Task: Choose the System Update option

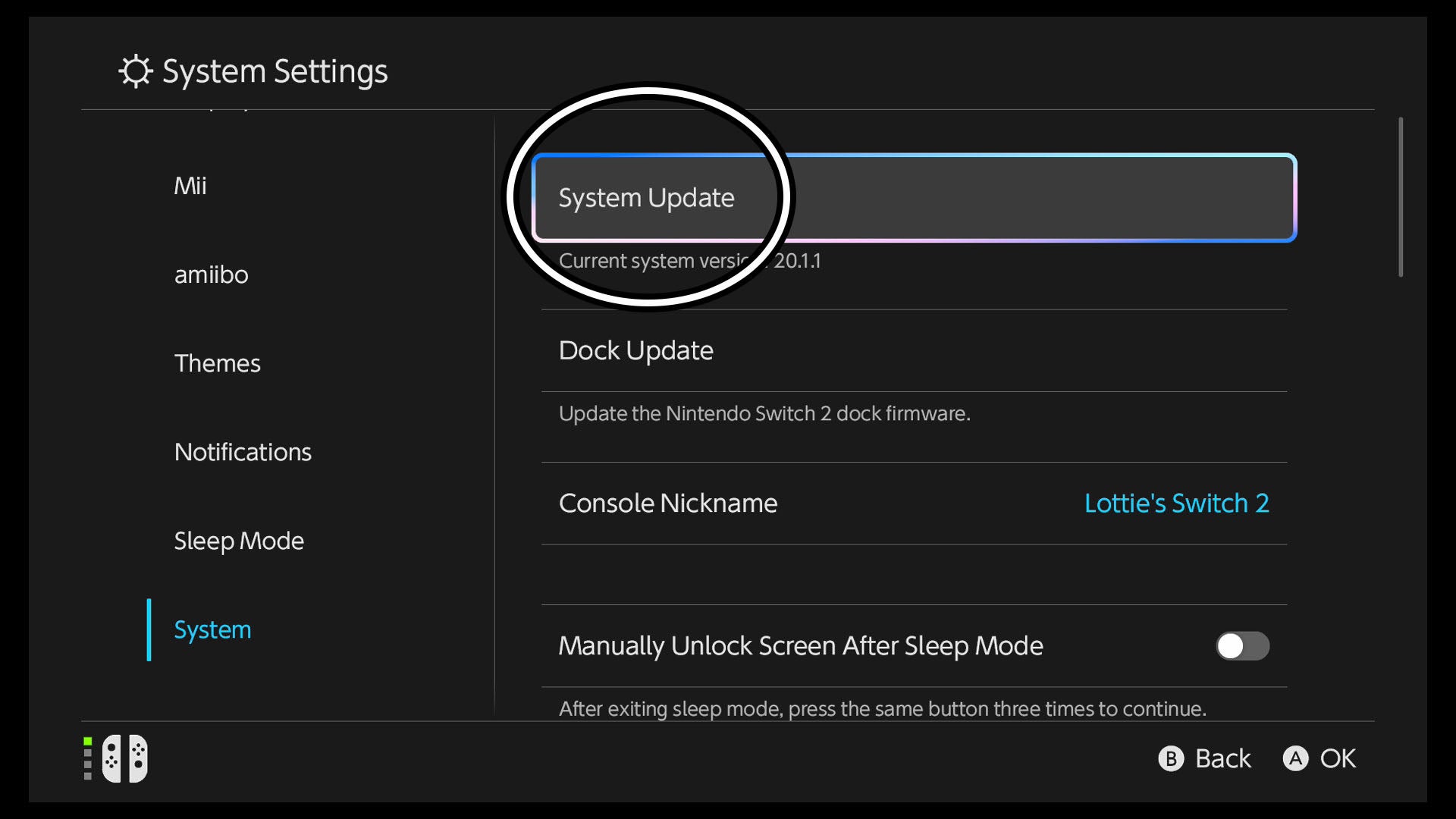Action: 915,198
